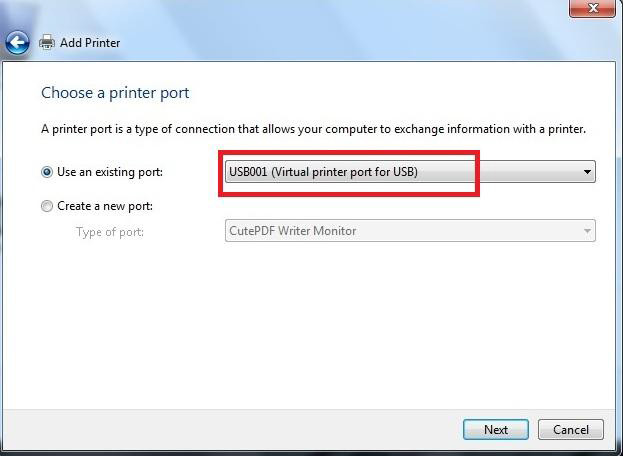Viewport: 623px width, 456px height.
Task: Click the arrow on the Type of port dropdown
Action: click(x=587, y=231)
